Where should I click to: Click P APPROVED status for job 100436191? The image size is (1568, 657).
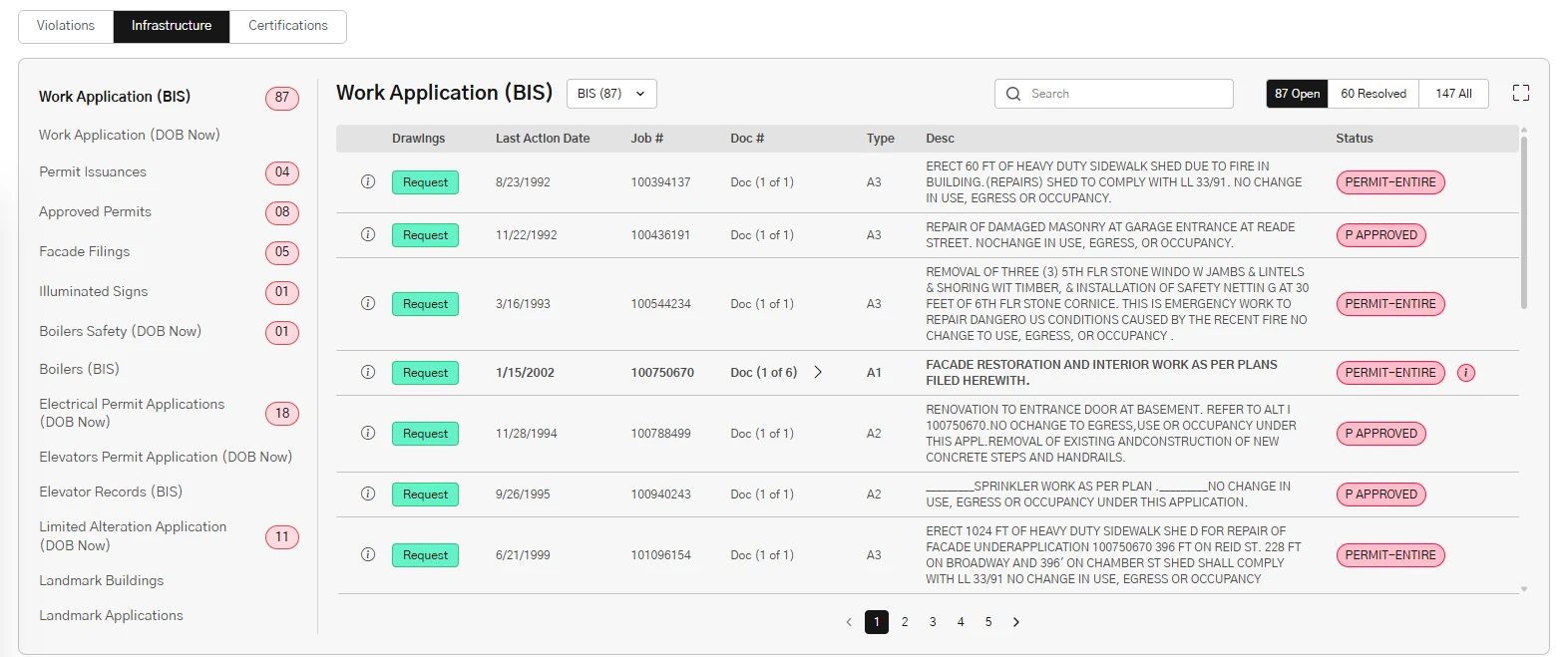point(1381,235)
